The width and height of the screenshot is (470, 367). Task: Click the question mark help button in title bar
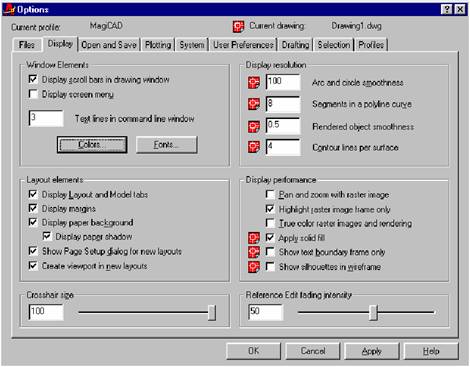click(446, 9)
